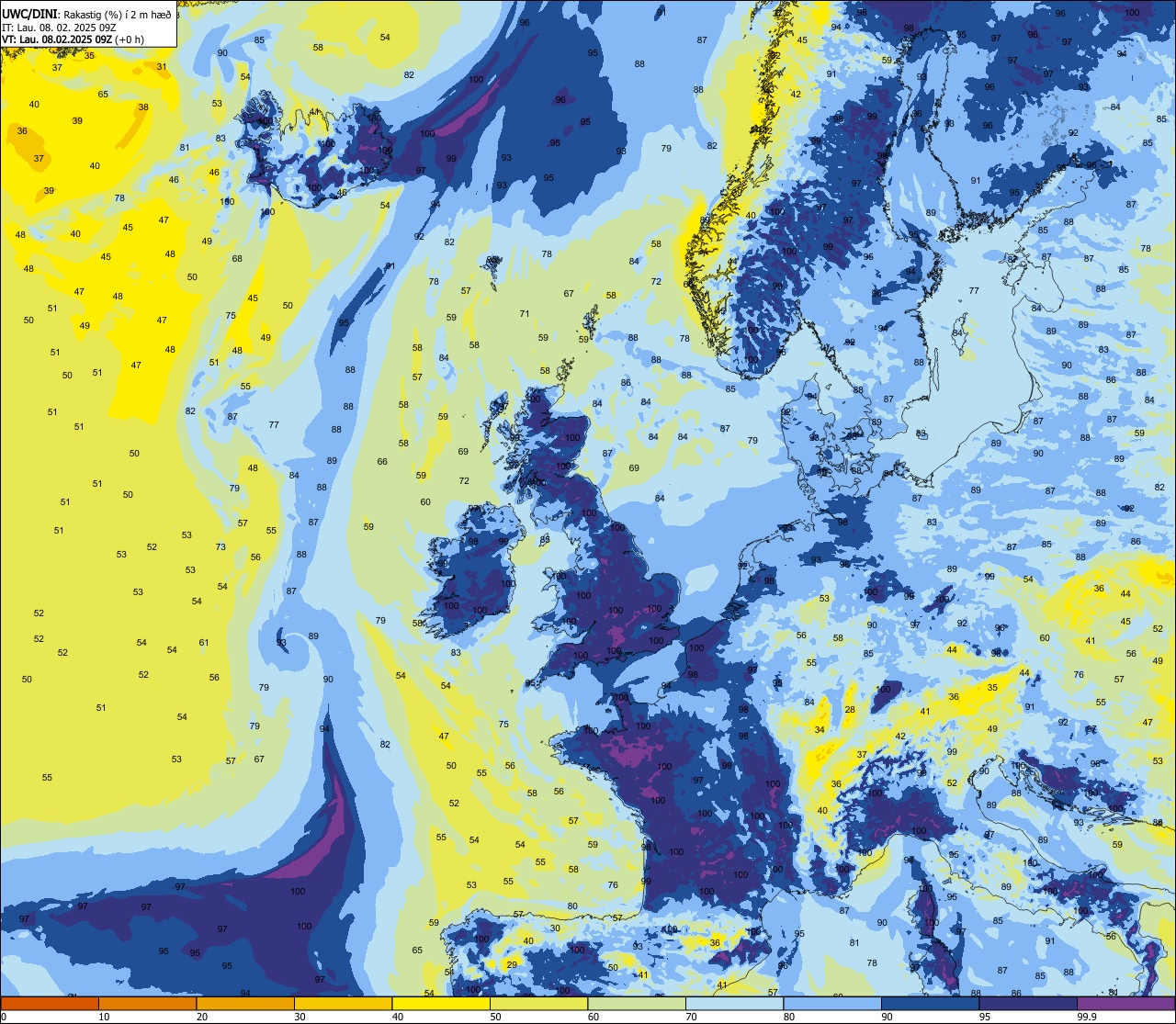Click the 'IT: Lau. 08. 02. 2025 09Z' line
Image resolution: width=1176 pixels, height=1024 pixels.
click(59, 28)
